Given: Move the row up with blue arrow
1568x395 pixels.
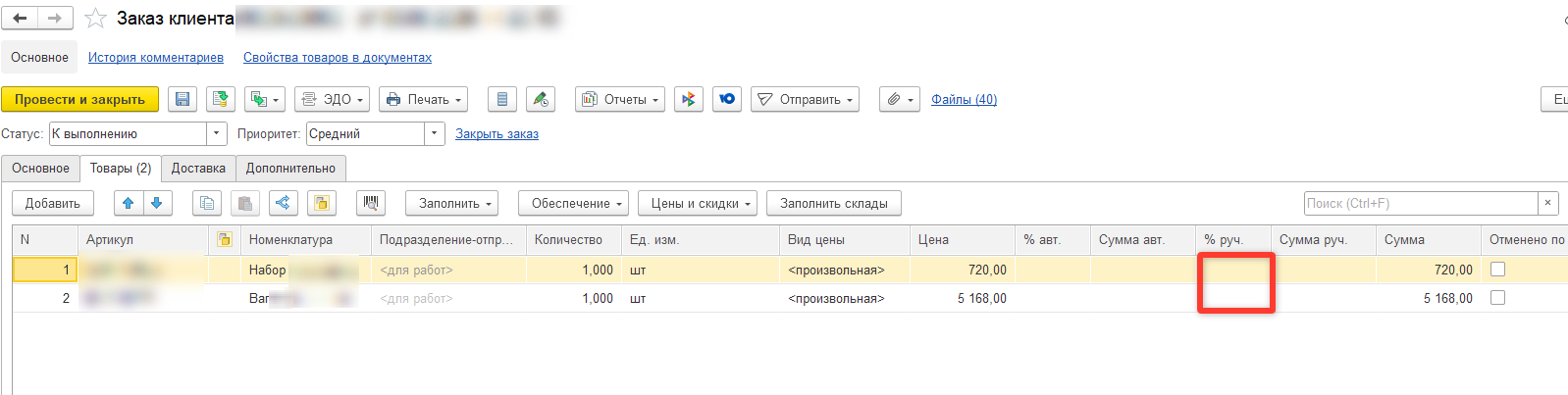Looking at the screenshot, I should 129,203.
